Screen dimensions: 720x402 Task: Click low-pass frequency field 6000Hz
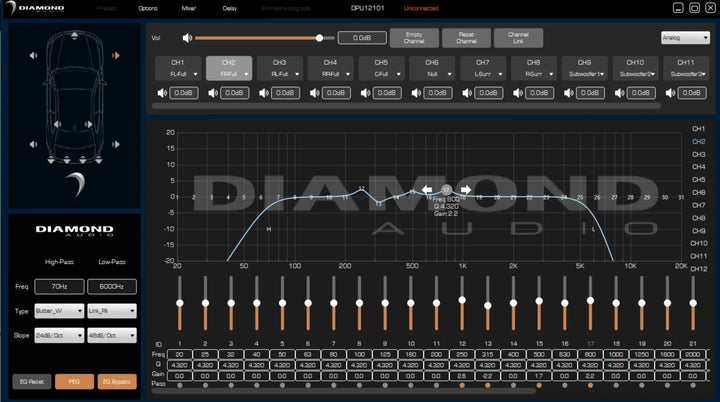(112, 286)
